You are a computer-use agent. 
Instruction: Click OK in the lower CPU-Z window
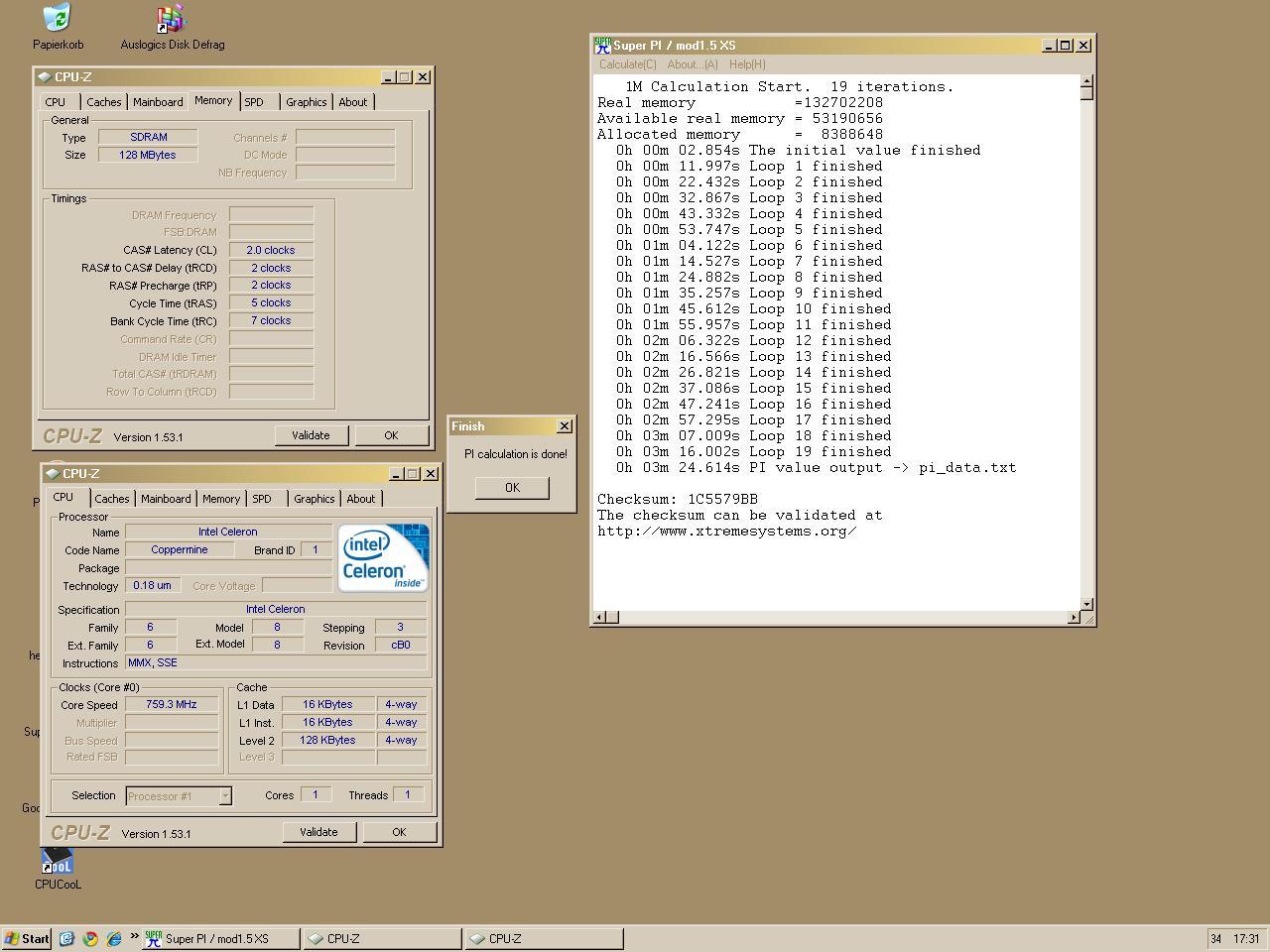[x=399, y=832]
